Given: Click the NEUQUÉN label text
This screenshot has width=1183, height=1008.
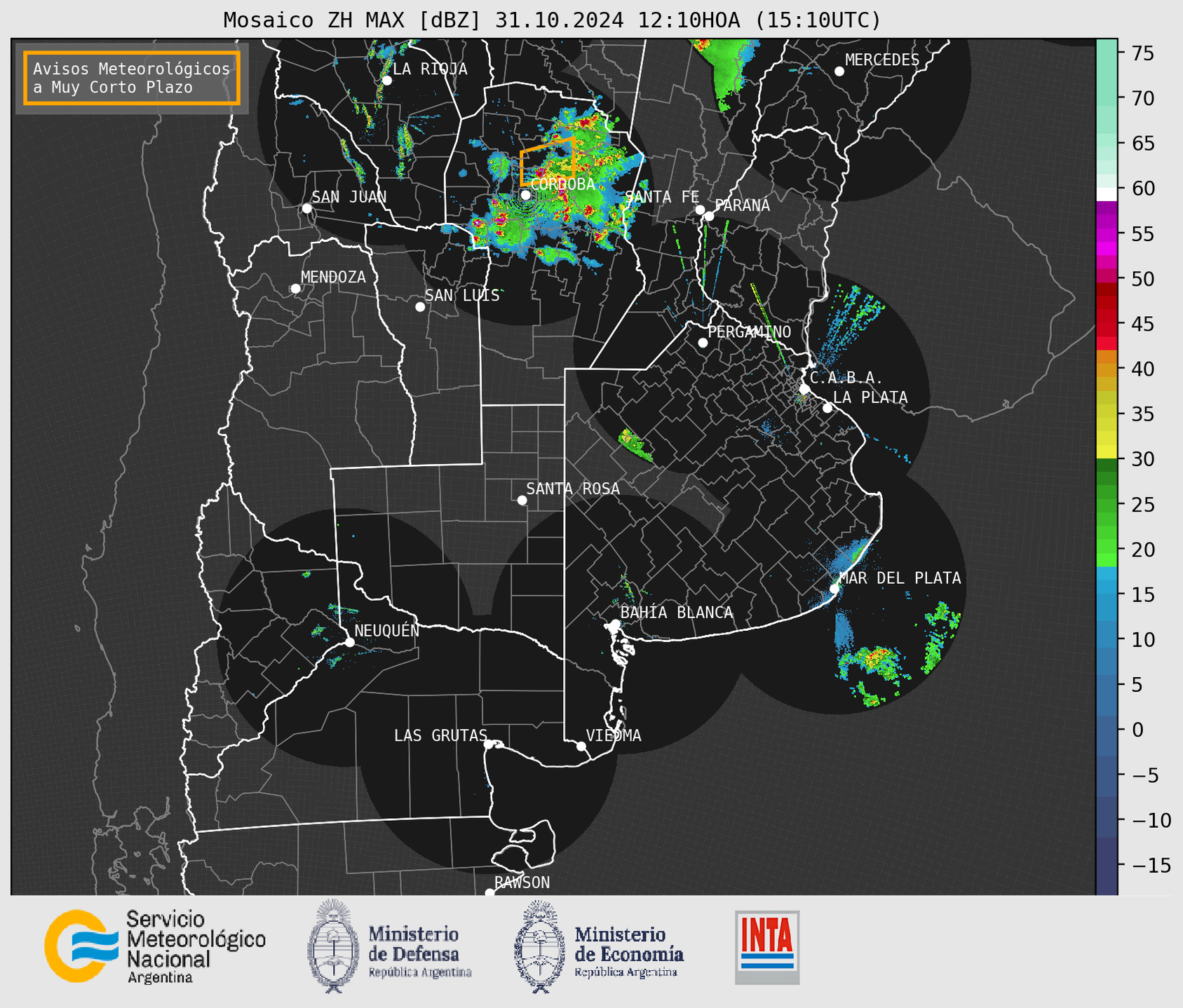Looking at the screenshot, I should tap(387, 630).
